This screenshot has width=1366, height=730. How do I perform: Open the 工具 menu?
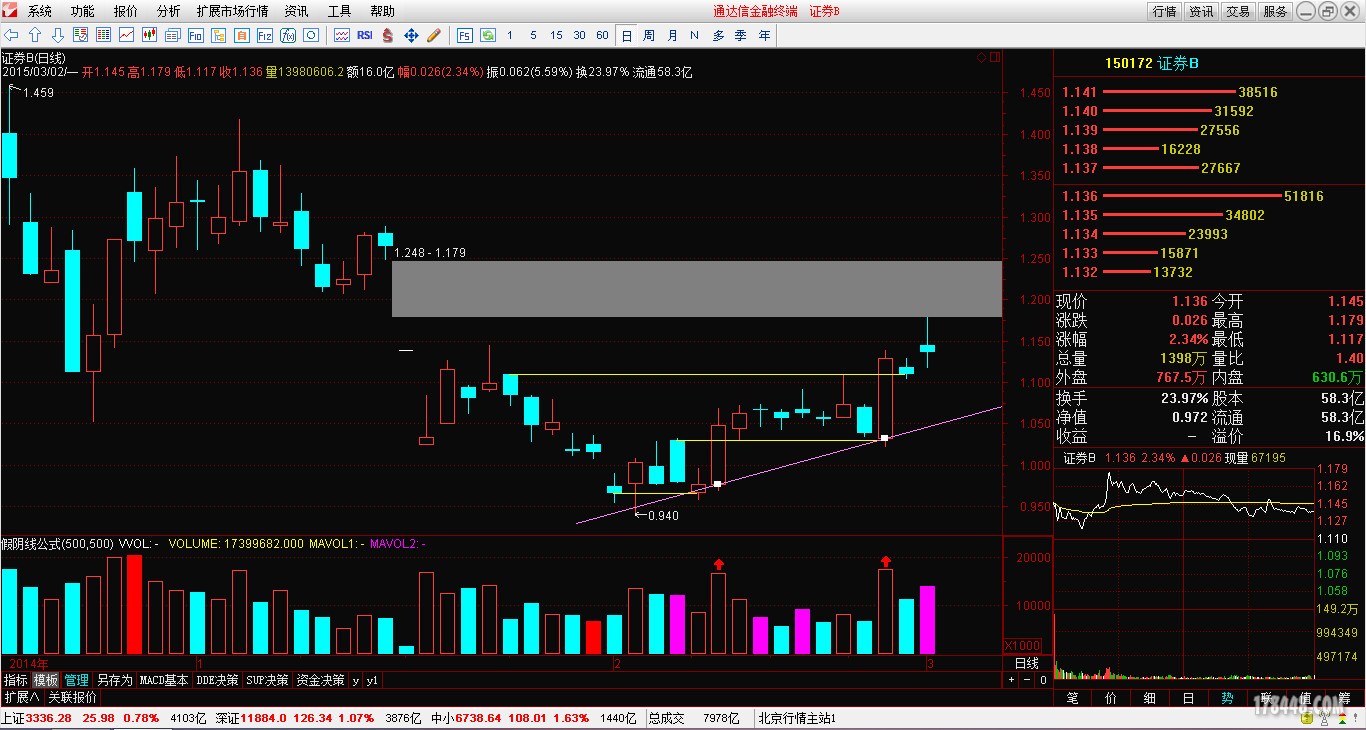[340, 11]
